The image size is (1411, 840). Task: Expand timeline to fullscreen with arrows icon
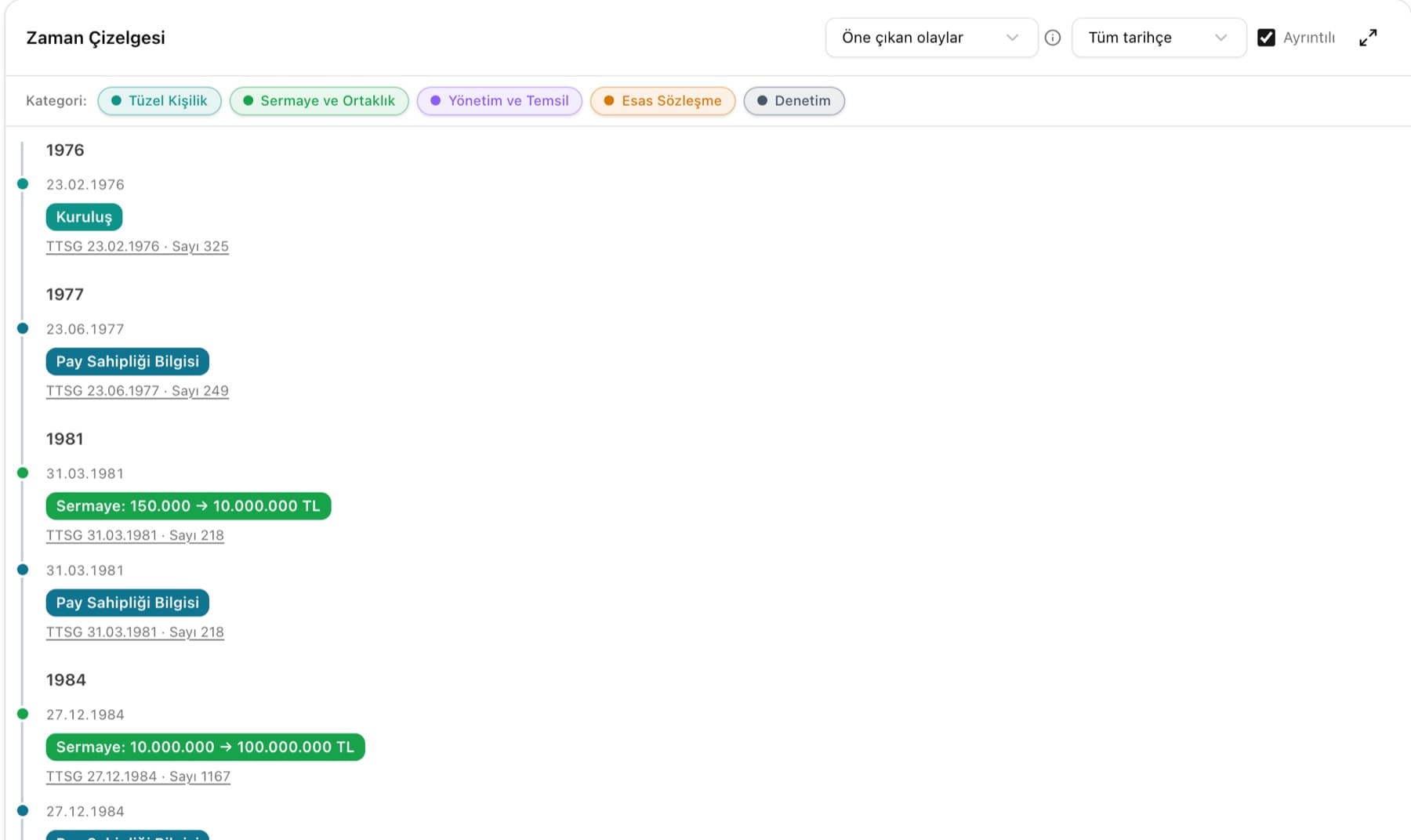pos(1368,38)
